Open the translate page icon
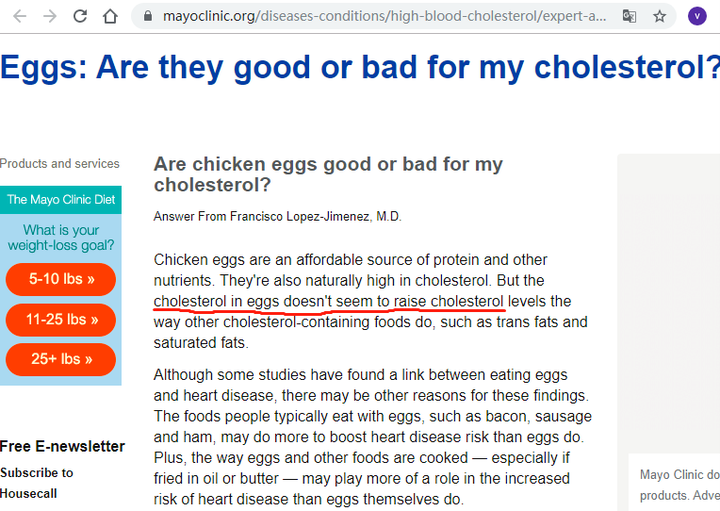 point(629,16)
